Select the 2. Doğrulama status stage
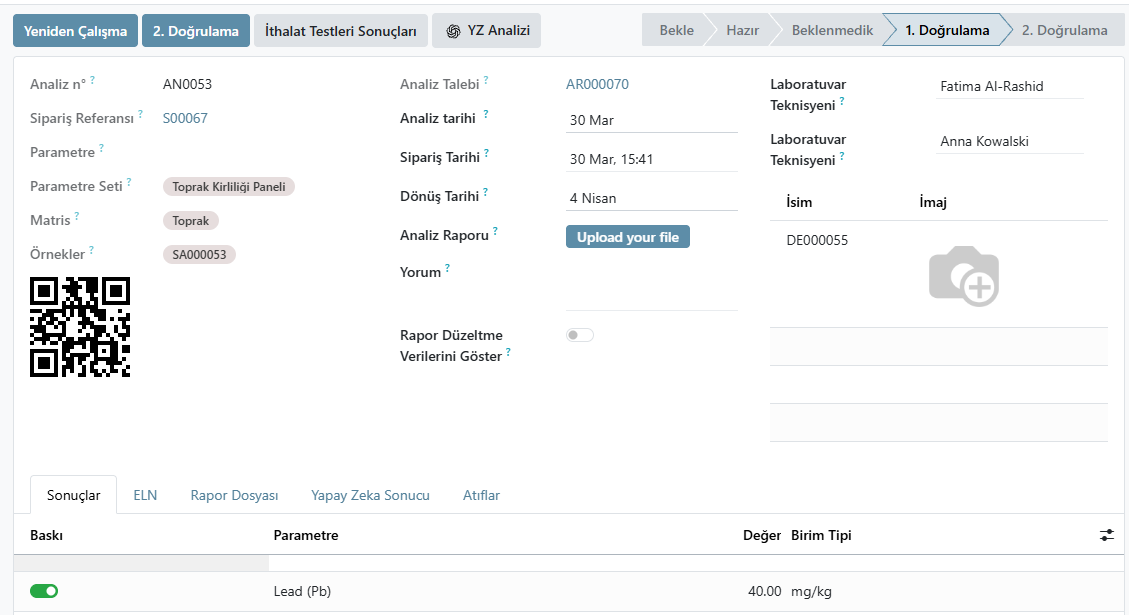1129x615 pixels. pos(1064,30)
